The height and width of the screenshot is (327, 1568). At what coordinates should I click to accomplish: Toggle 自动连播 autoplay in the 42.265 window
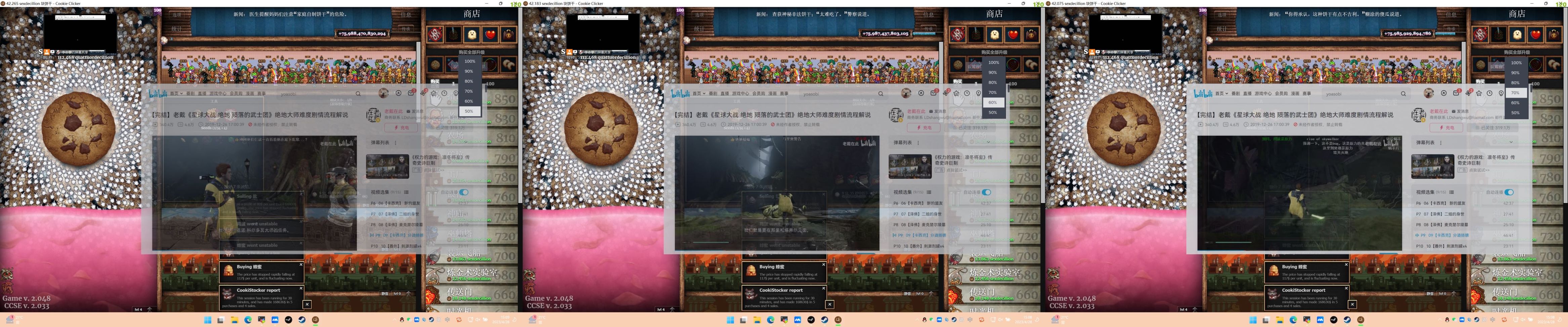click(x=464, y=192)
